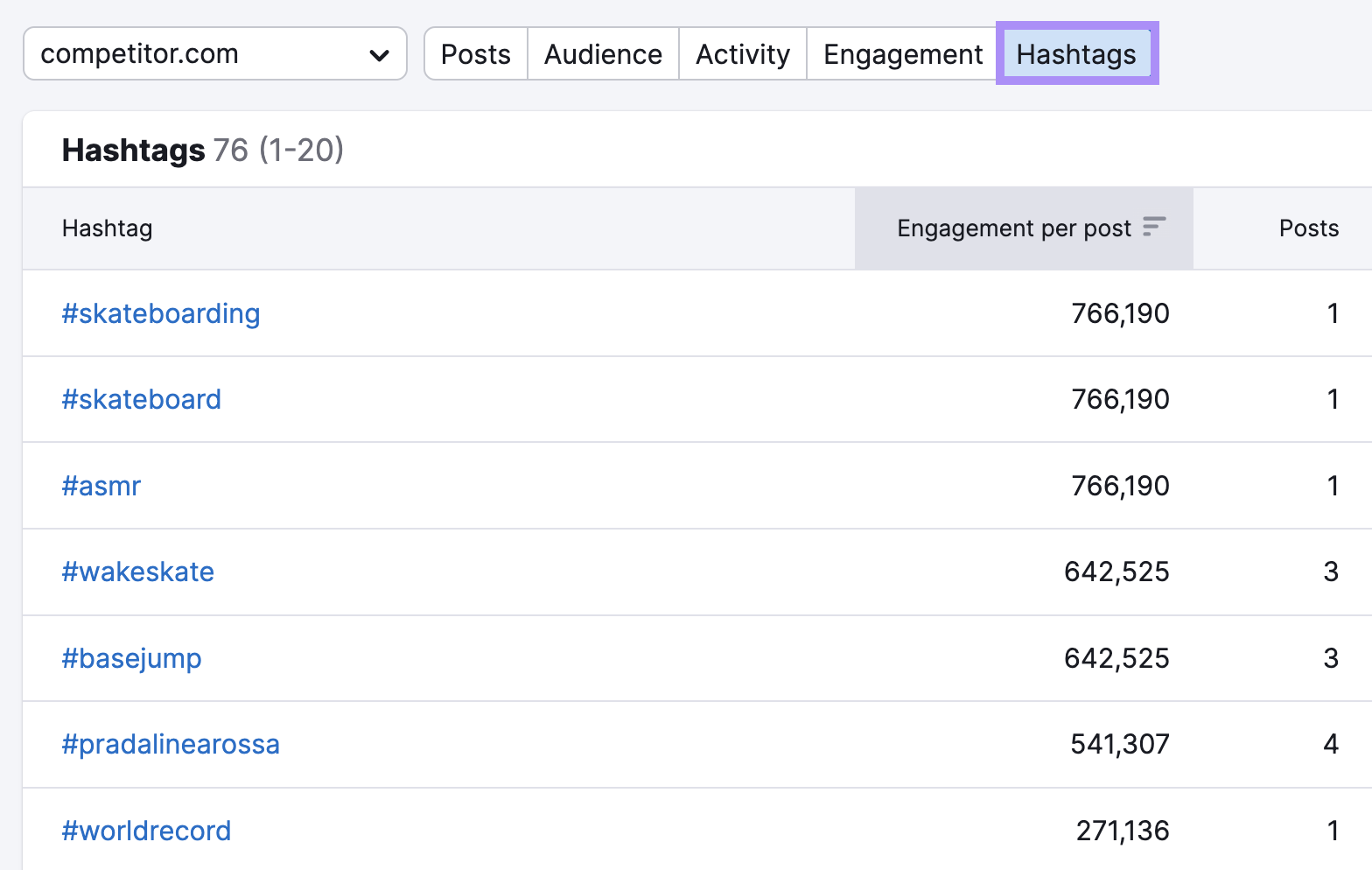Select engagement value 766,190 in #asmr row
Screen dimensions: 1372x870
click(x=1120, y=486)
